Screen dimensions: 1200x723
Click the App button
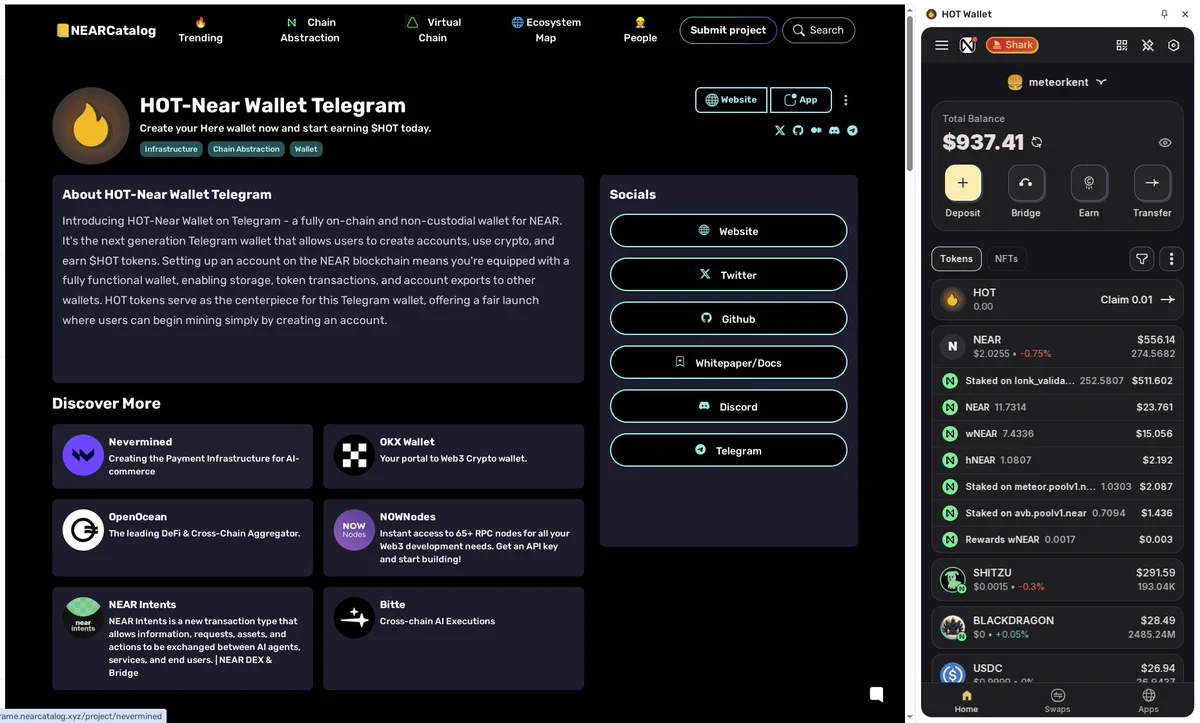[801, 100]
